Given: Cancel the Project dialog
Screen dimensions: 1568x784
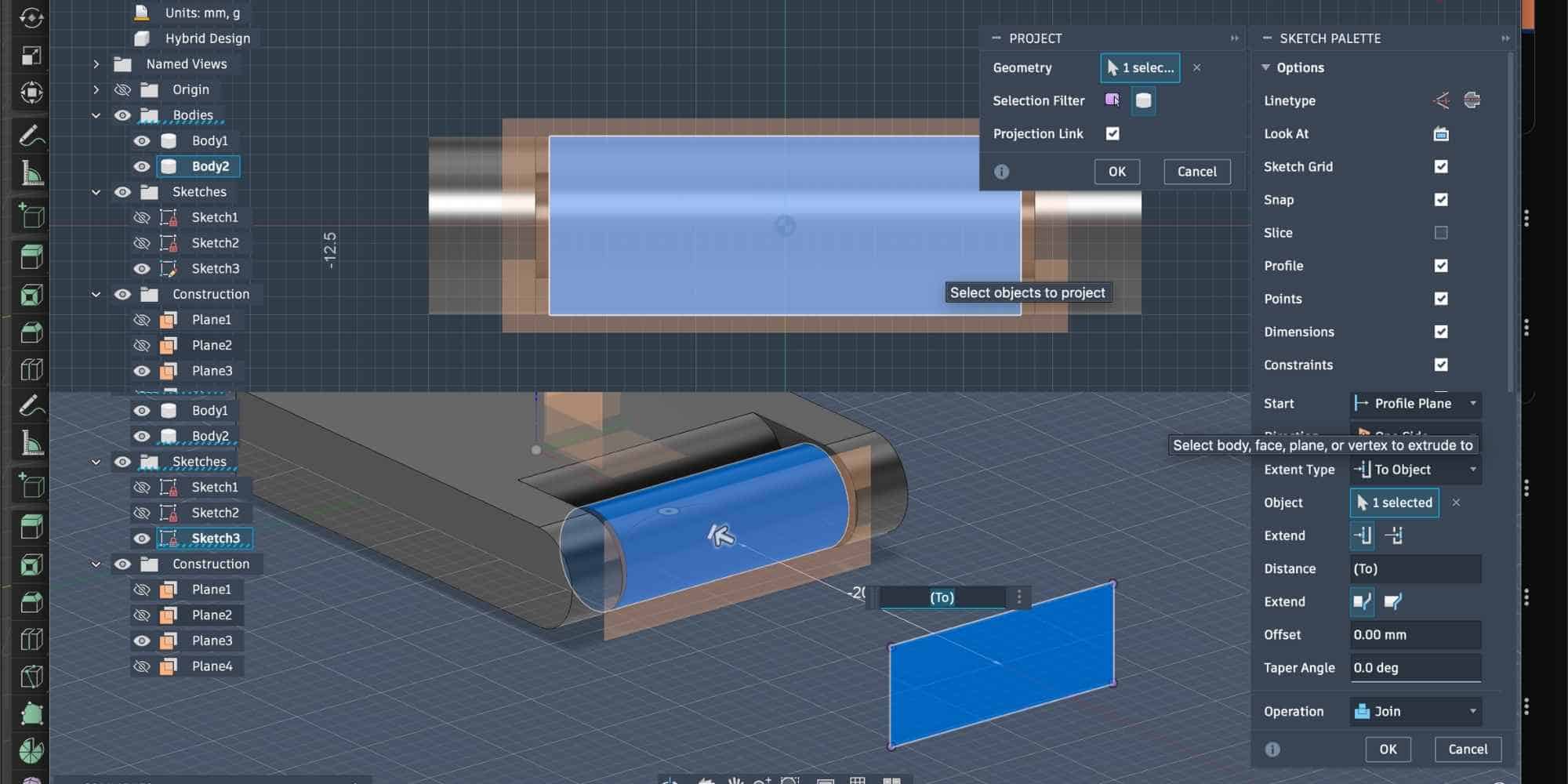Looking at the screenshot, I should coord(1197,172).
